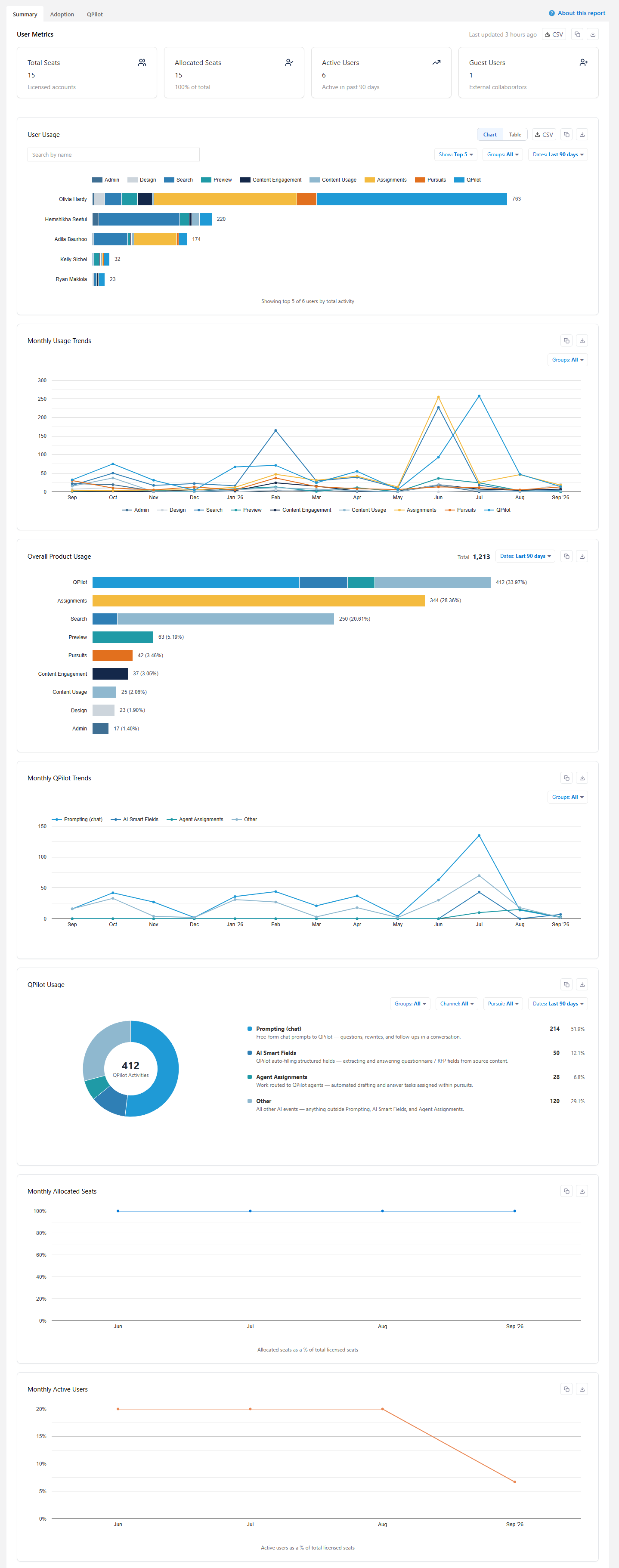619x1568 pixels.
Task: Download the User Metrics section
Action: coord(593,34)
